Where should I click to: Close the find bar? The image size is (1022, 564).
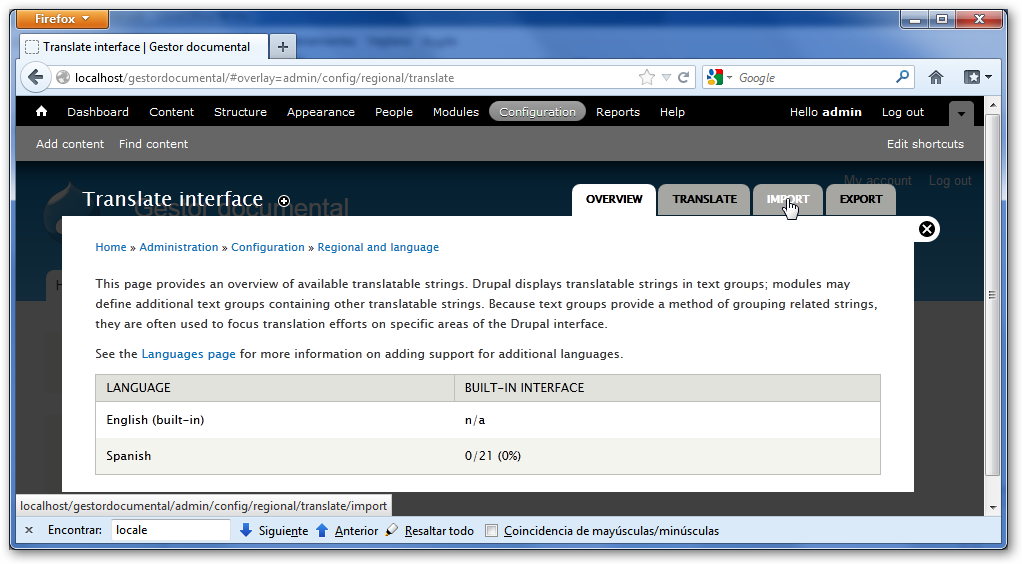[x=29, y=530]
